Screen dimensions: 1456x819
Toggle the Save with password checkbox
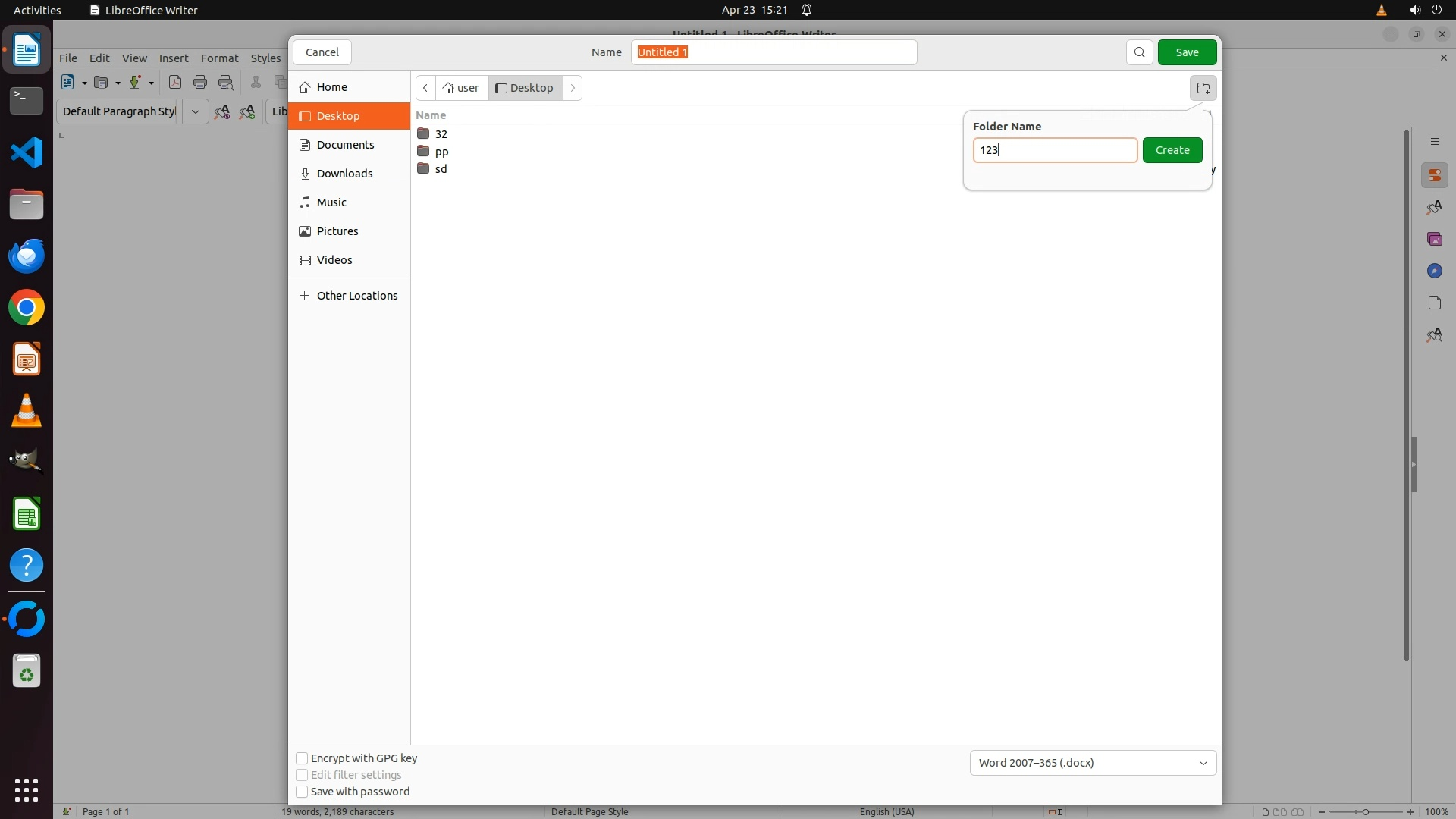(x=302, y=792)
